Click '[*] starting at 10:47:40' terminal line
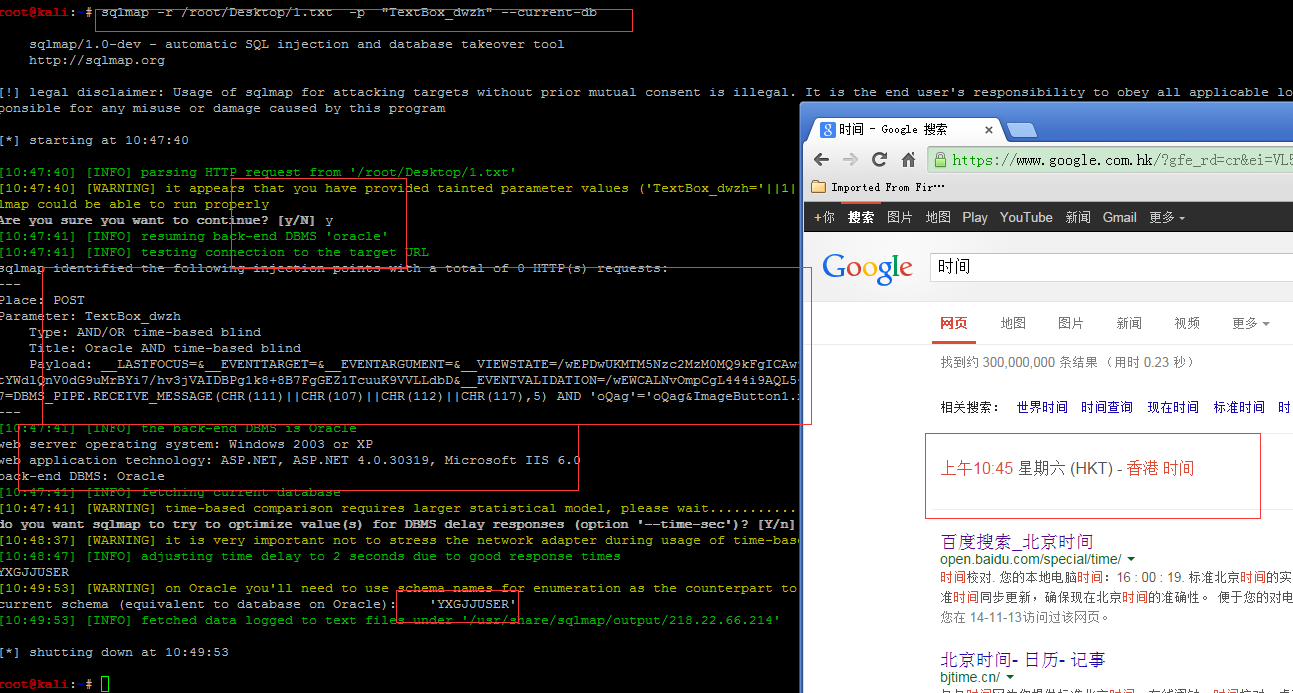This screenshot has height=693, width=1293. pos(94,140)
